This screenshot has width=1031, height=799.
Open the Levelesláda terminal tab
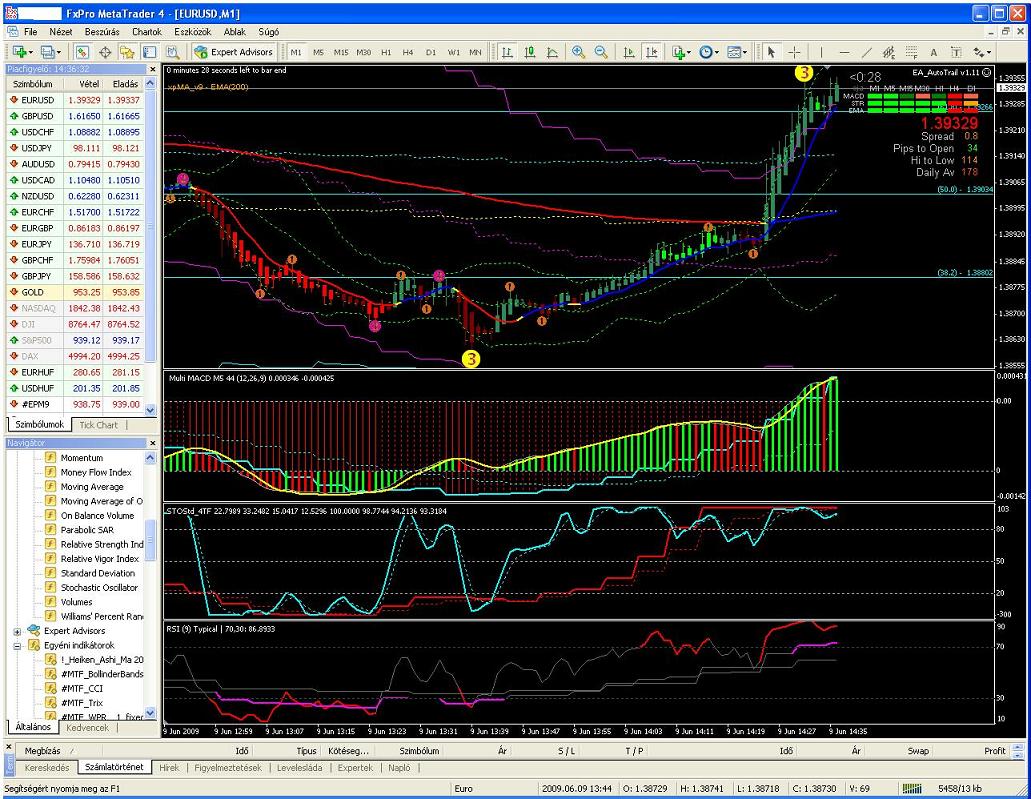point(299,767)
